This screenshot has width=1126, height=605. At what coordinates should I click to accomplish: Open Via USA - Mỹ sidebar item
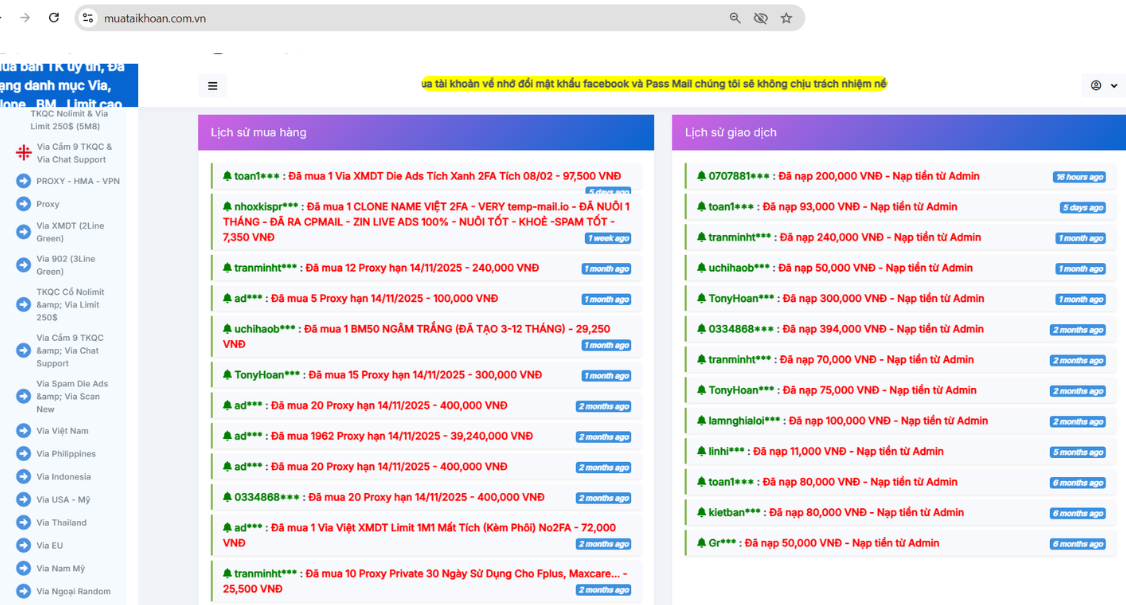(63, 500)
